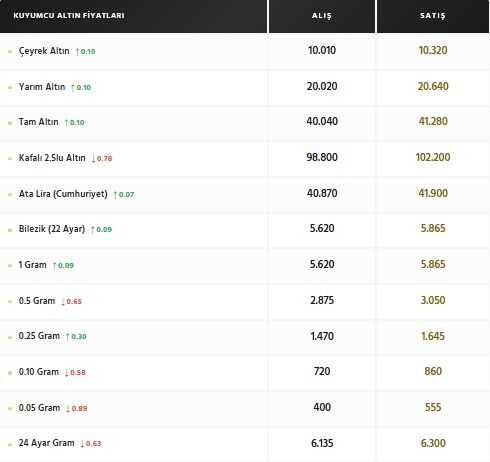Click the red down arrow by 0.05 Gram

pyautogui.click(x=68, y=409)
